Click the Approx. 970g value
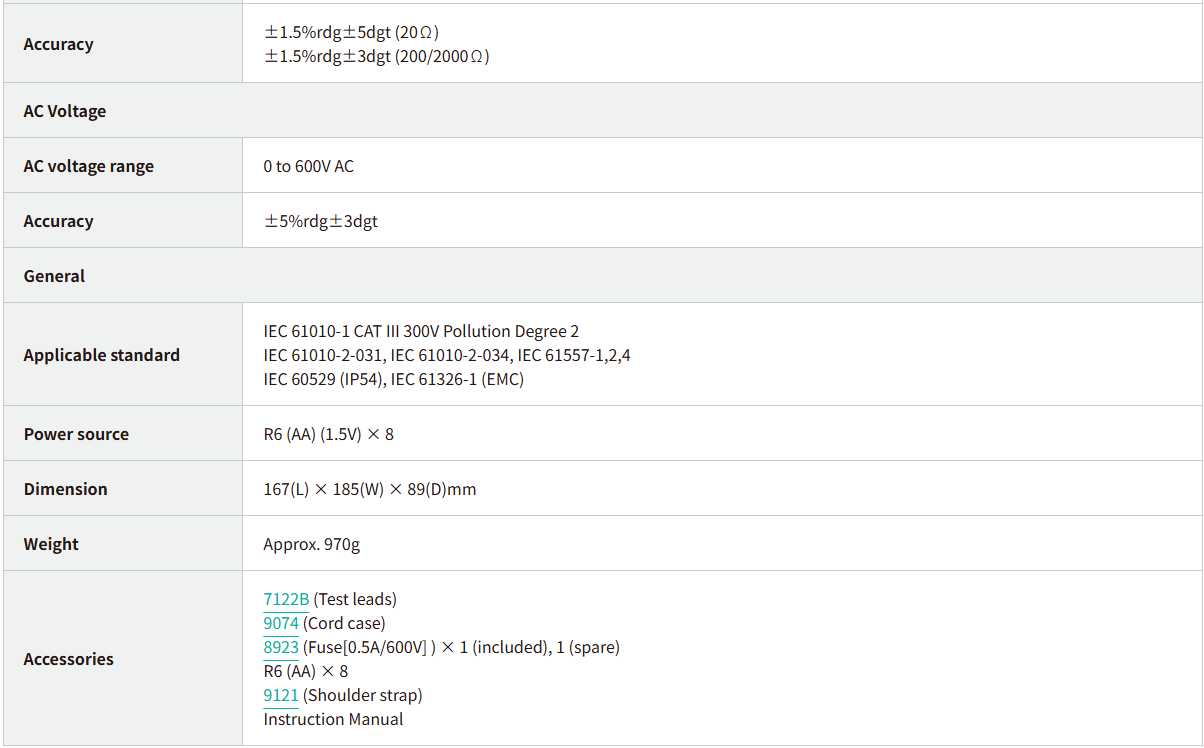Image resolution: width=1204 pixels, height=748 pixels. tap(311, 544)
